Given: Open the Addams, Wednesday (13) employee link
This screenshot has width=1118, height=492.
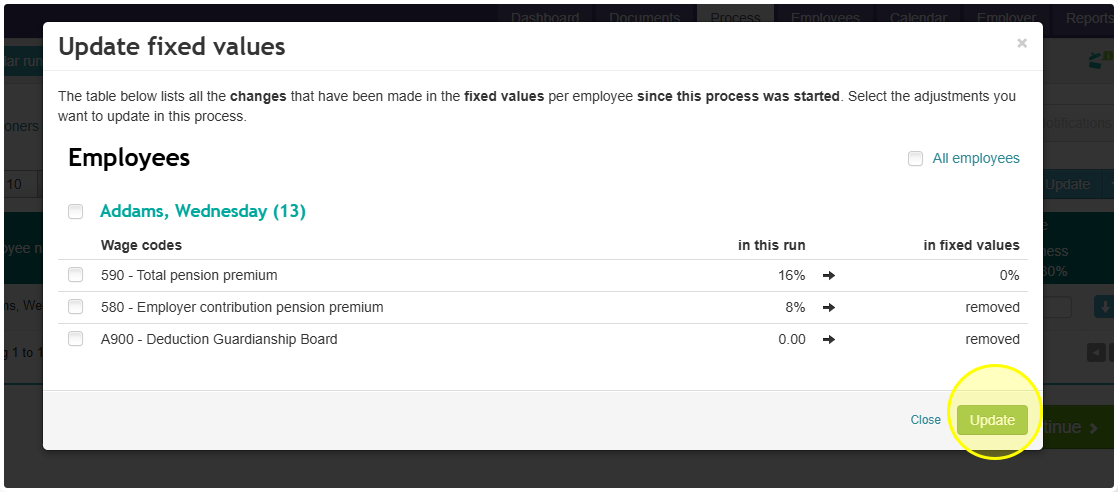Looking at the screenshot, I should [x=203, y=211].
